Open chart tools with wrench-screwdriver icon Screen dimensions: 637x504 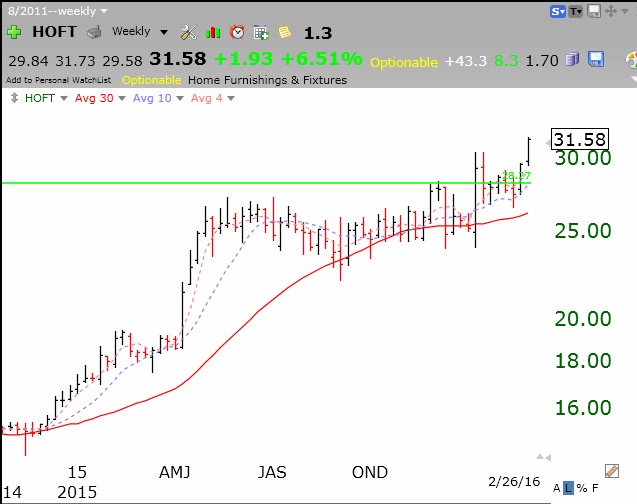pyautogui.click(x=188, y=32)
